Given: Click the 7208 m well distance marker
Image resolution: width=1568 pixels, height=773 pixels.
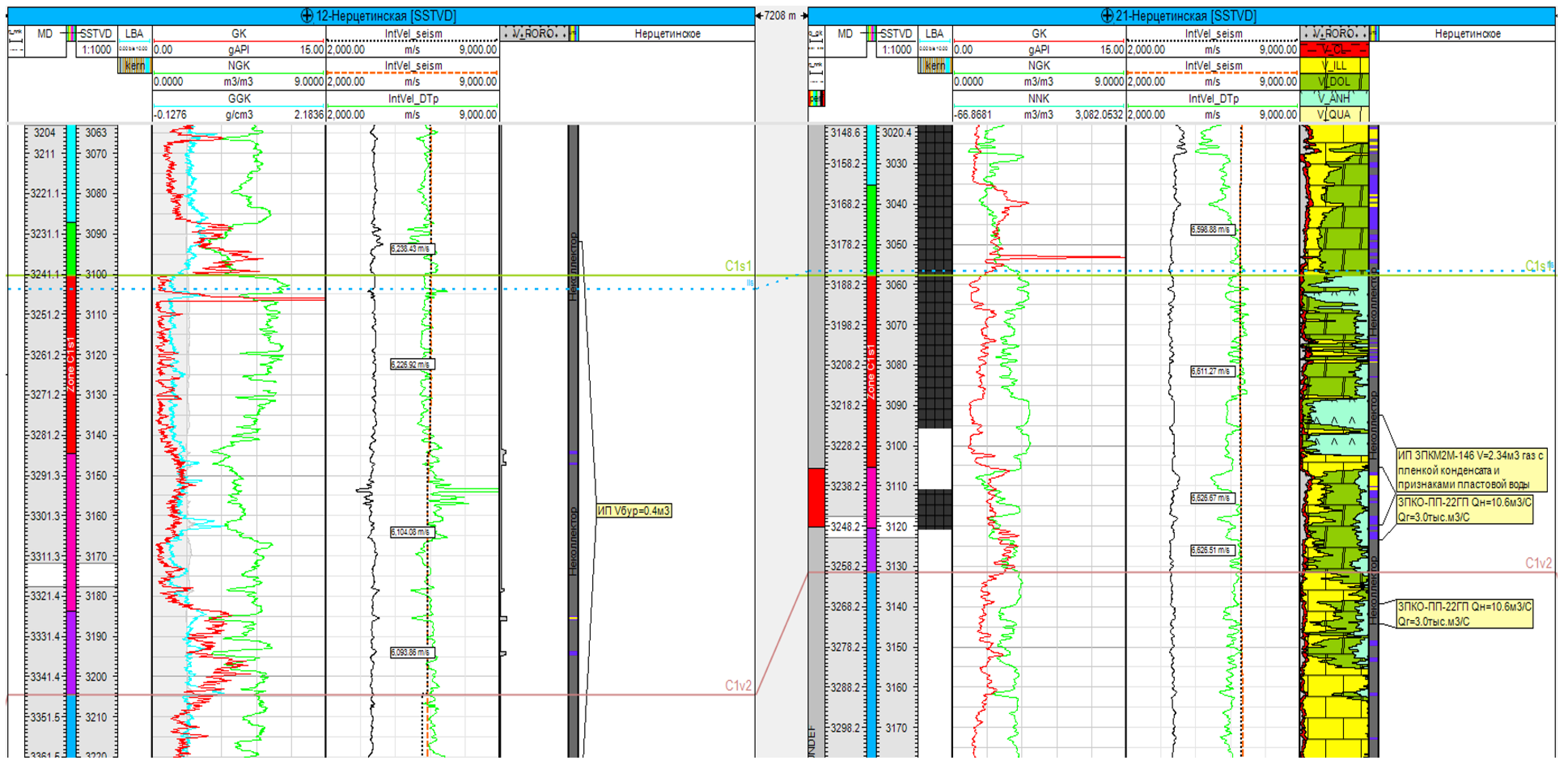Looking at the screenshot, I should pyautogui.click(x=780, y=16).
